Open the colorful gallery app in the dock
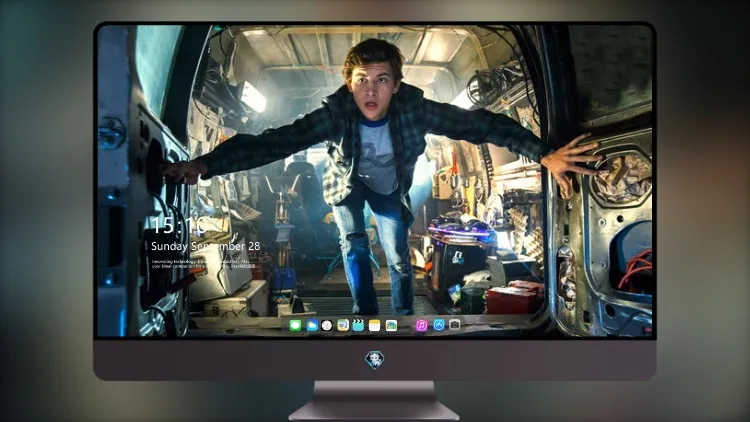Image resolution: width=750 pixels, height=422 pixels. click(x=391, y=326)
